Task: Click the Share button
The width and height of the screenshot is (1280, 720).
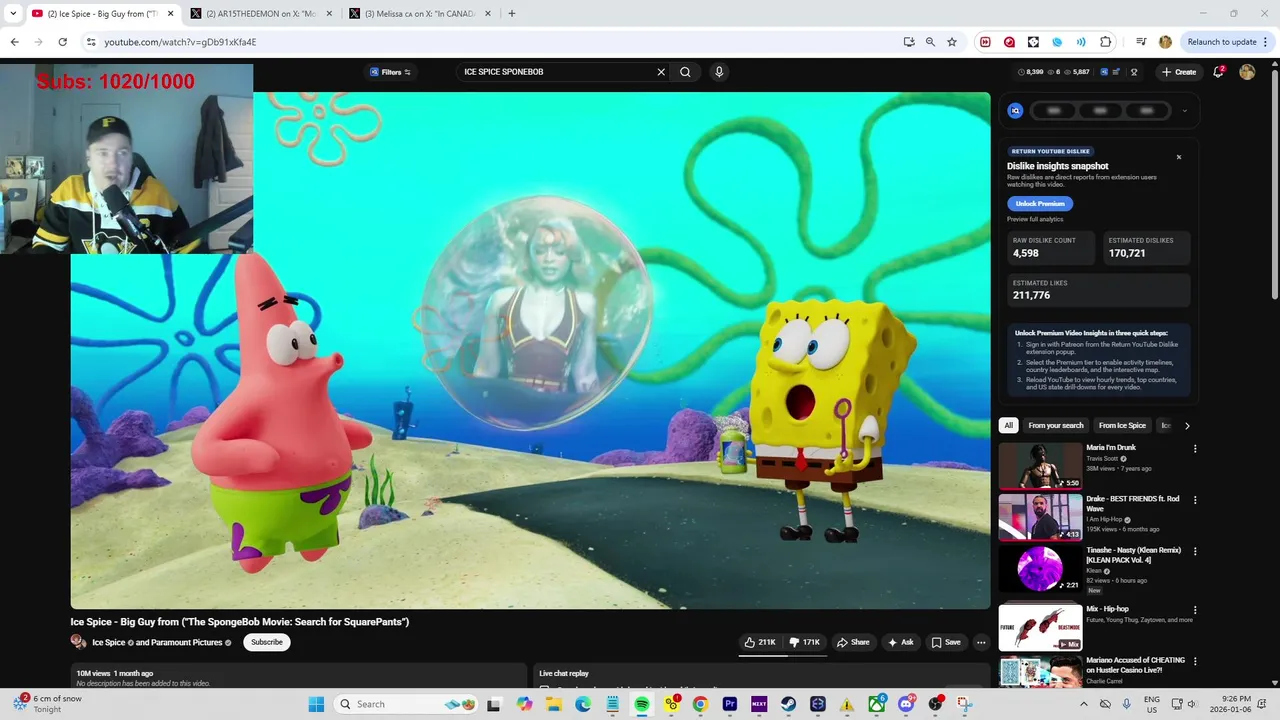Action: [853, 642]
